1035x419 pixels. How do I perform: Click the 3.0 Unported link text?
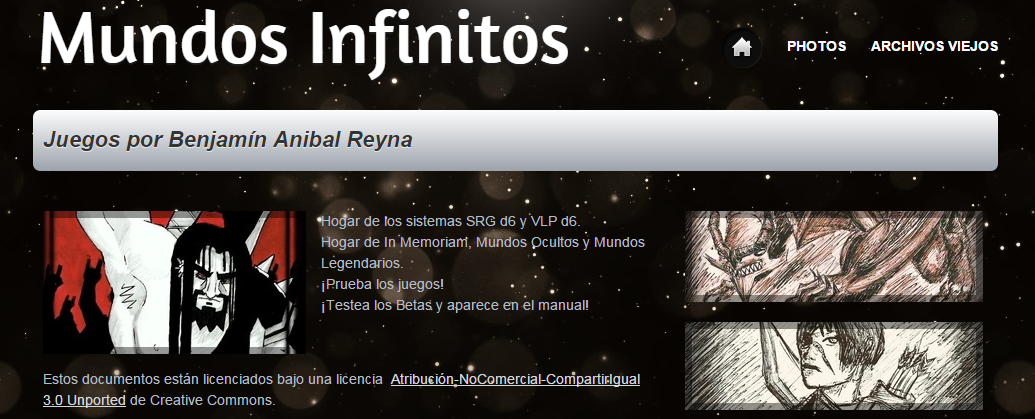click(84, 401)
